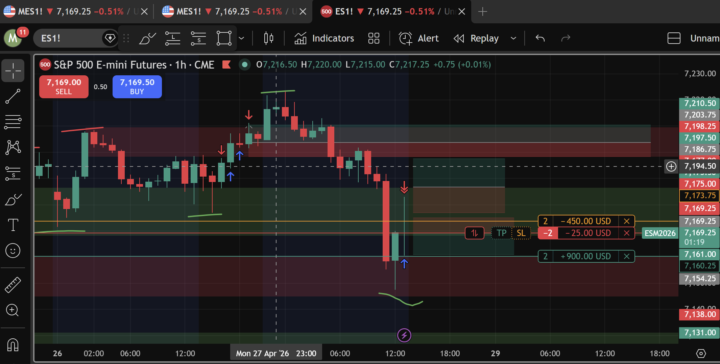Cancel the +900.00 USD take profit order

(x=627, y=256)
